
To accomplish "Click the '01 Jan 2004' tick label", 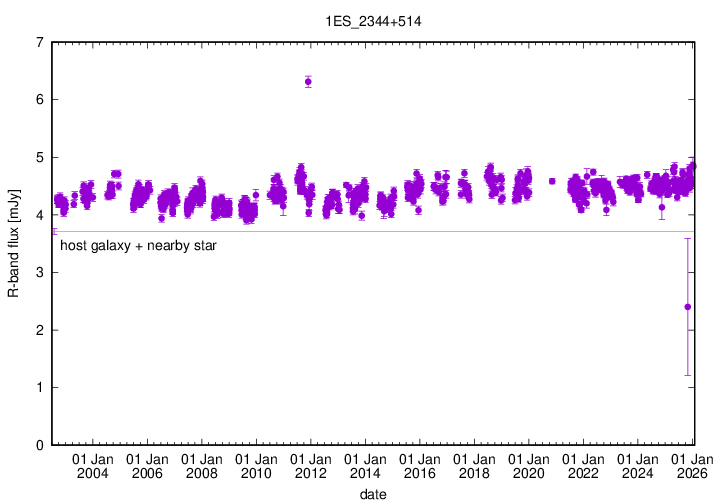I will point(92,466).
